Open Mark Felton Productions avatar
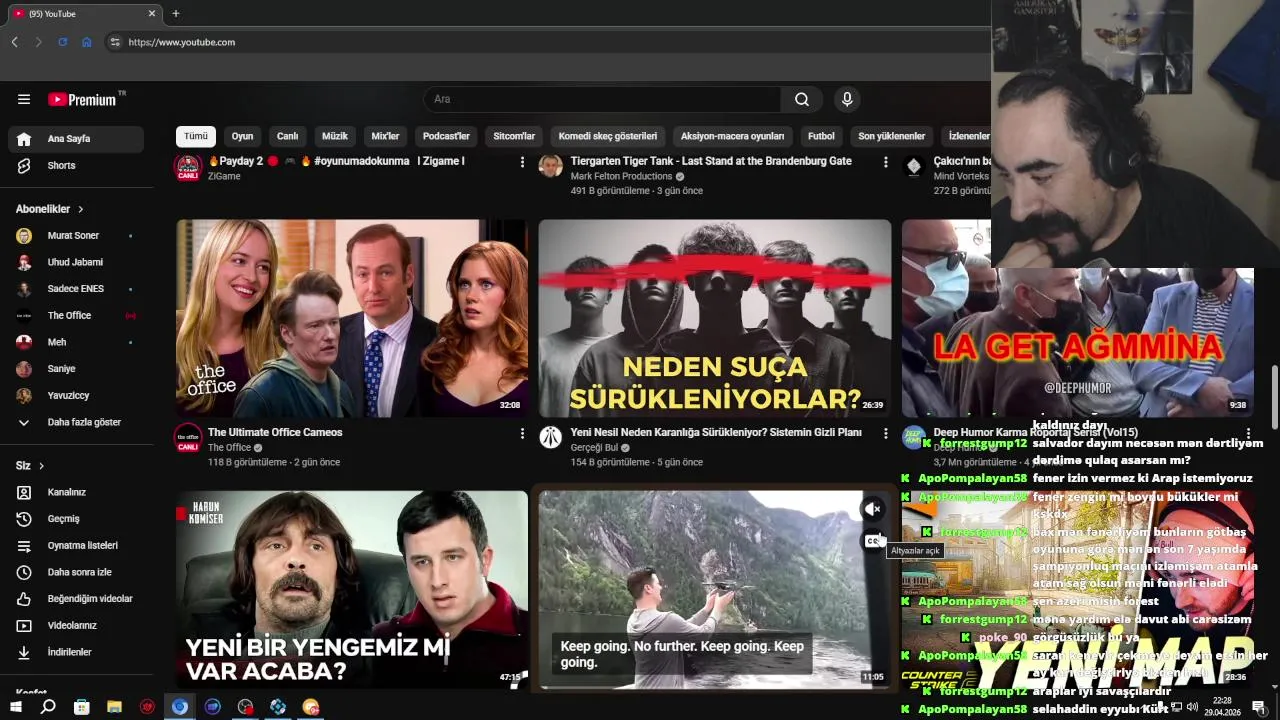Viewport: 1280px width, 720px height. point(551,166)
